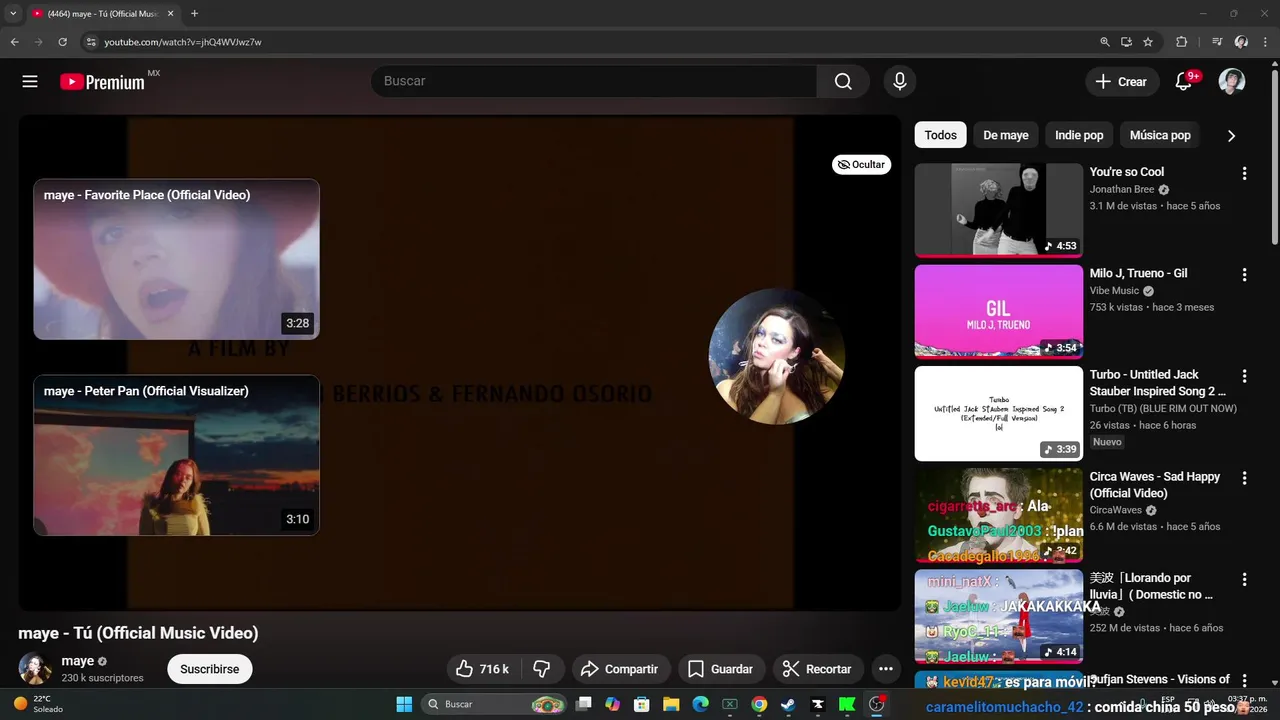Install app icon in address bar
The height and width of the screenshot is (720, 1280).
point(1126,42)
